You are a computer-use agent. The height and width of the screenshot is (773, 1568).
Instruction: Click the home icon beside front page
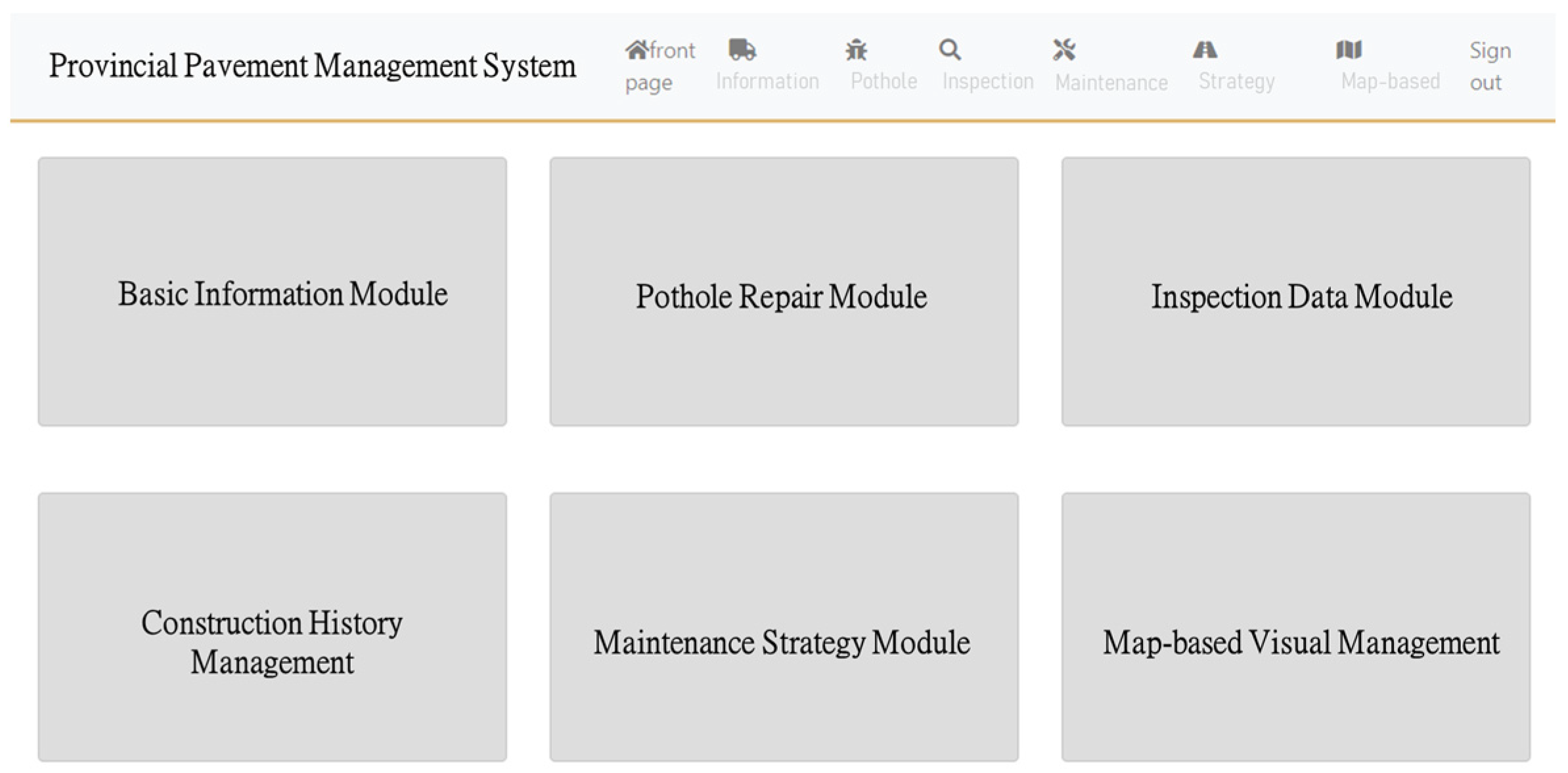click(x=636, y=50)
